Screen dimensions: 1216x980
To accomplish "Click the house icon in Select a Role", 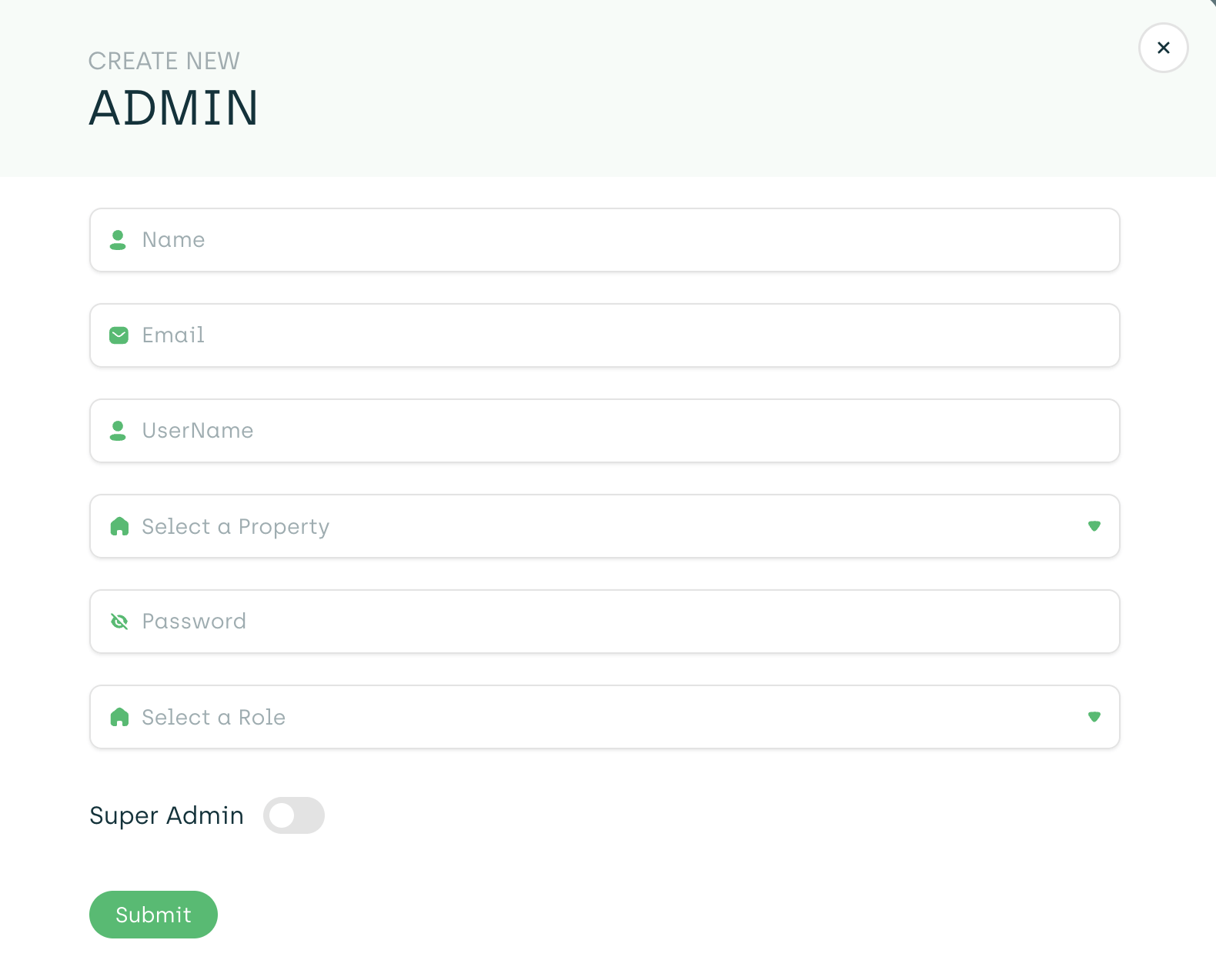I will tap(119, 717).
